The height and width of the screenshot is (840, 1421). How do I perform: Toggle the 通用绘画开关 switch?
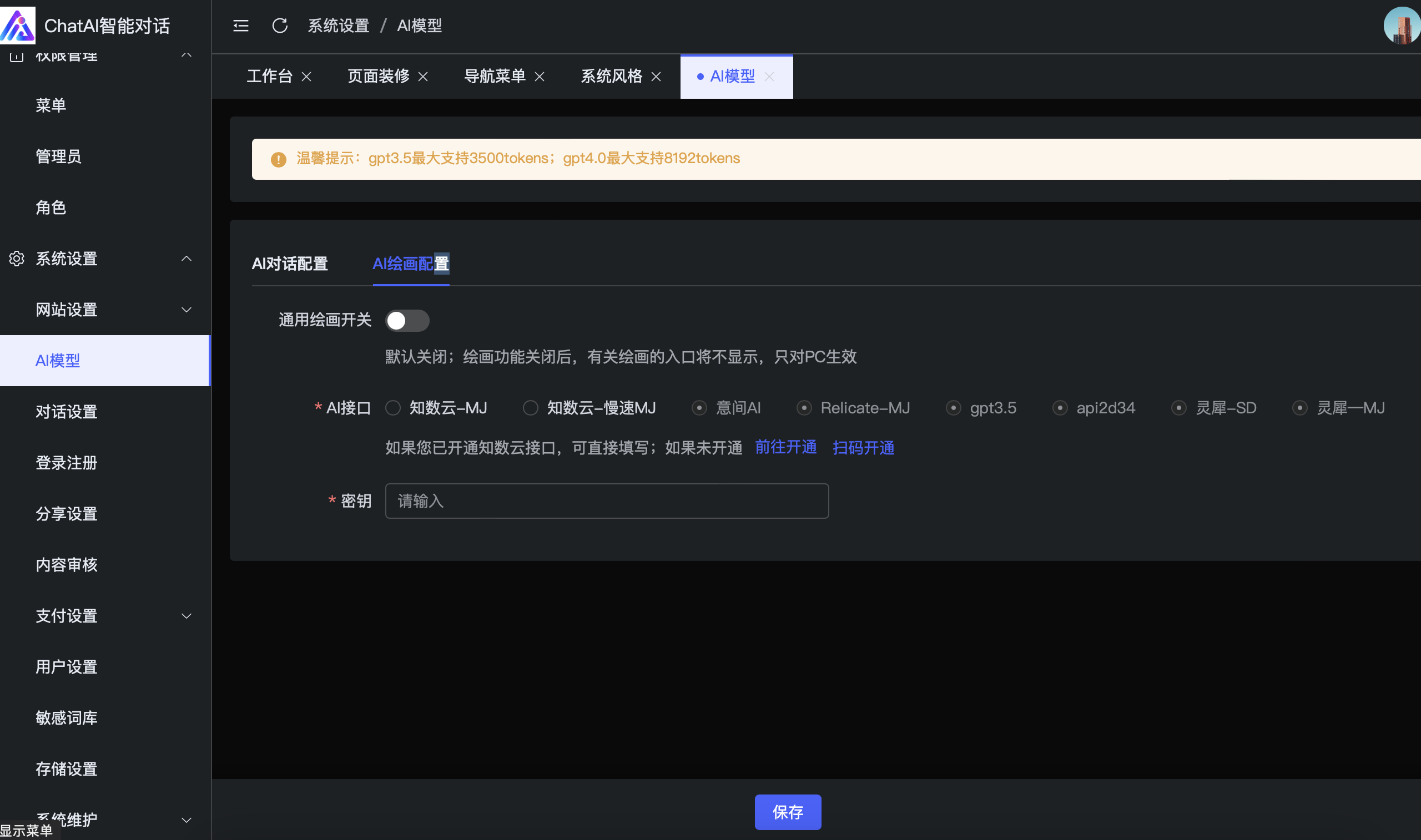pos(407,321)
